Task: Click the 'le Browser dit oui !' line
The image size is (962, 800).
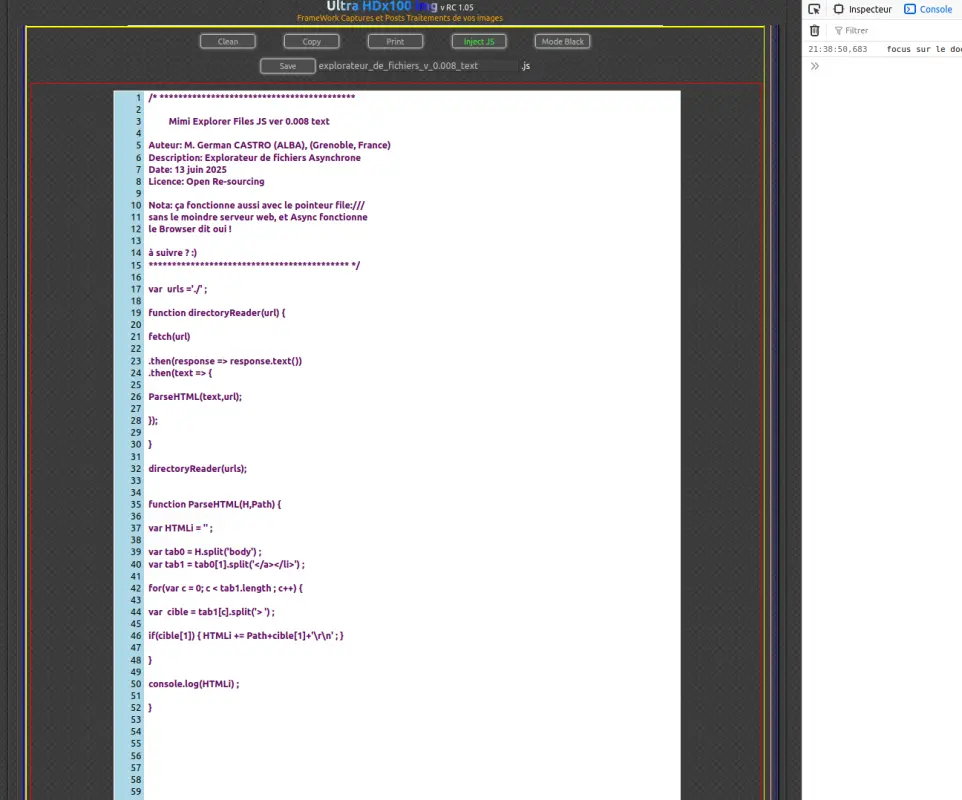Action: coord(190,229)
